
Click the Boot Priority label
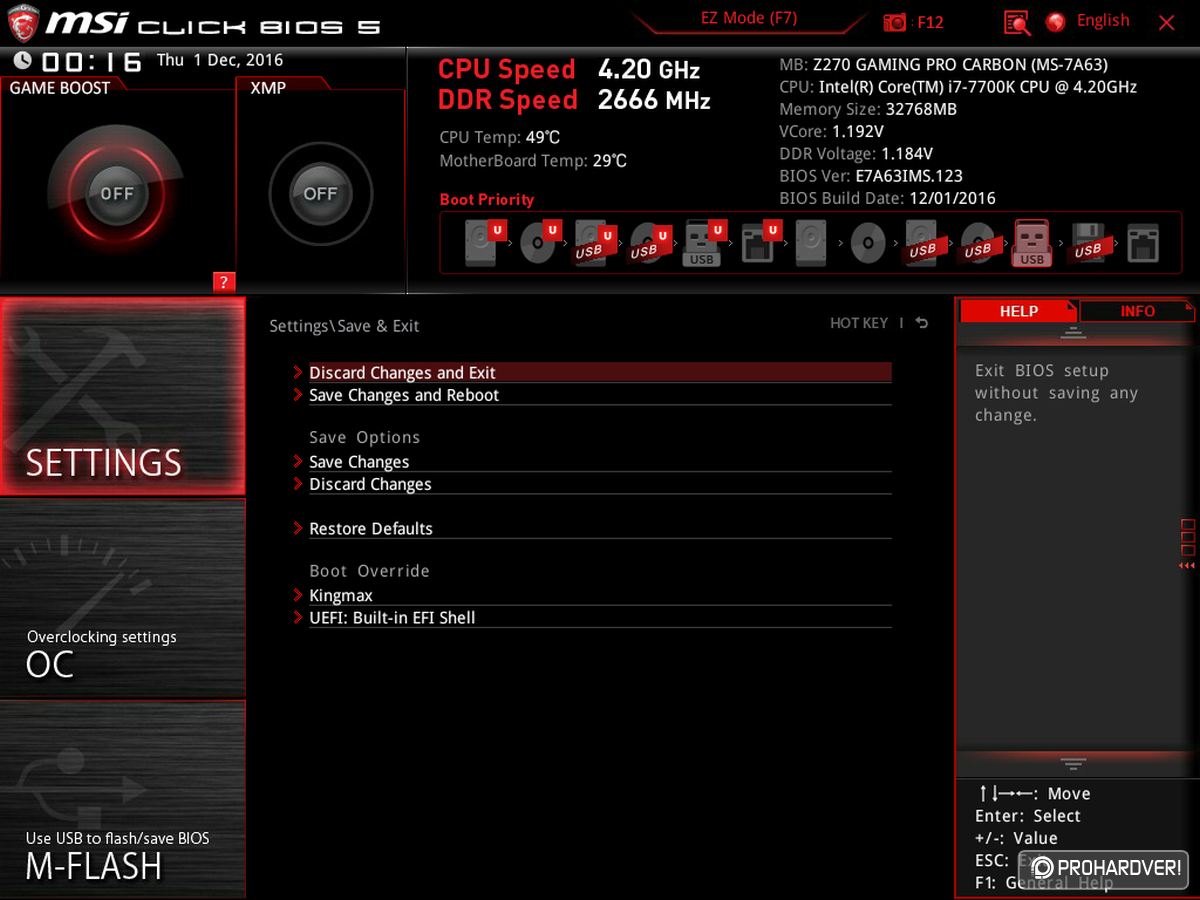(x=487, y=199)
